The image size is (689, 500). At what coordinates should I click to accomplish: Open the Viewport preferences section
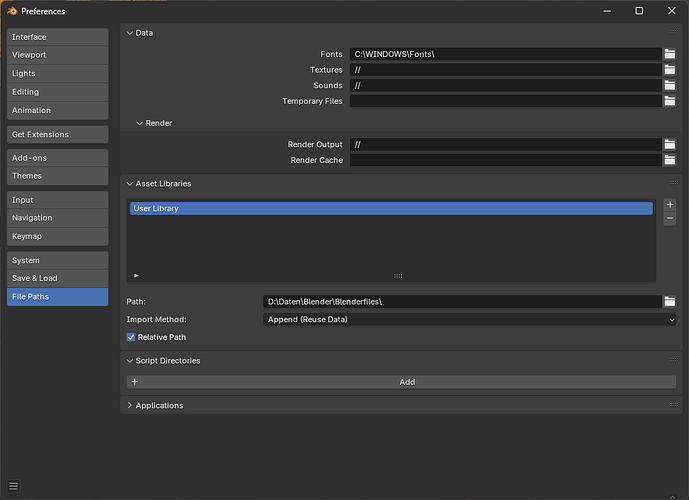[x=58, y=55]
